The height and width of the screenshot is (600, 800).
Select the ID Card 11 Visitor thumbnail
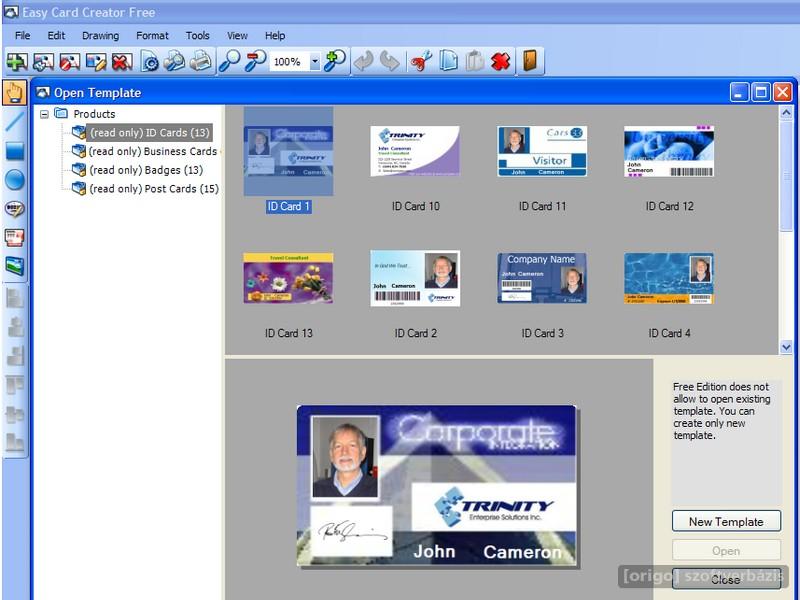coord(542,151)
